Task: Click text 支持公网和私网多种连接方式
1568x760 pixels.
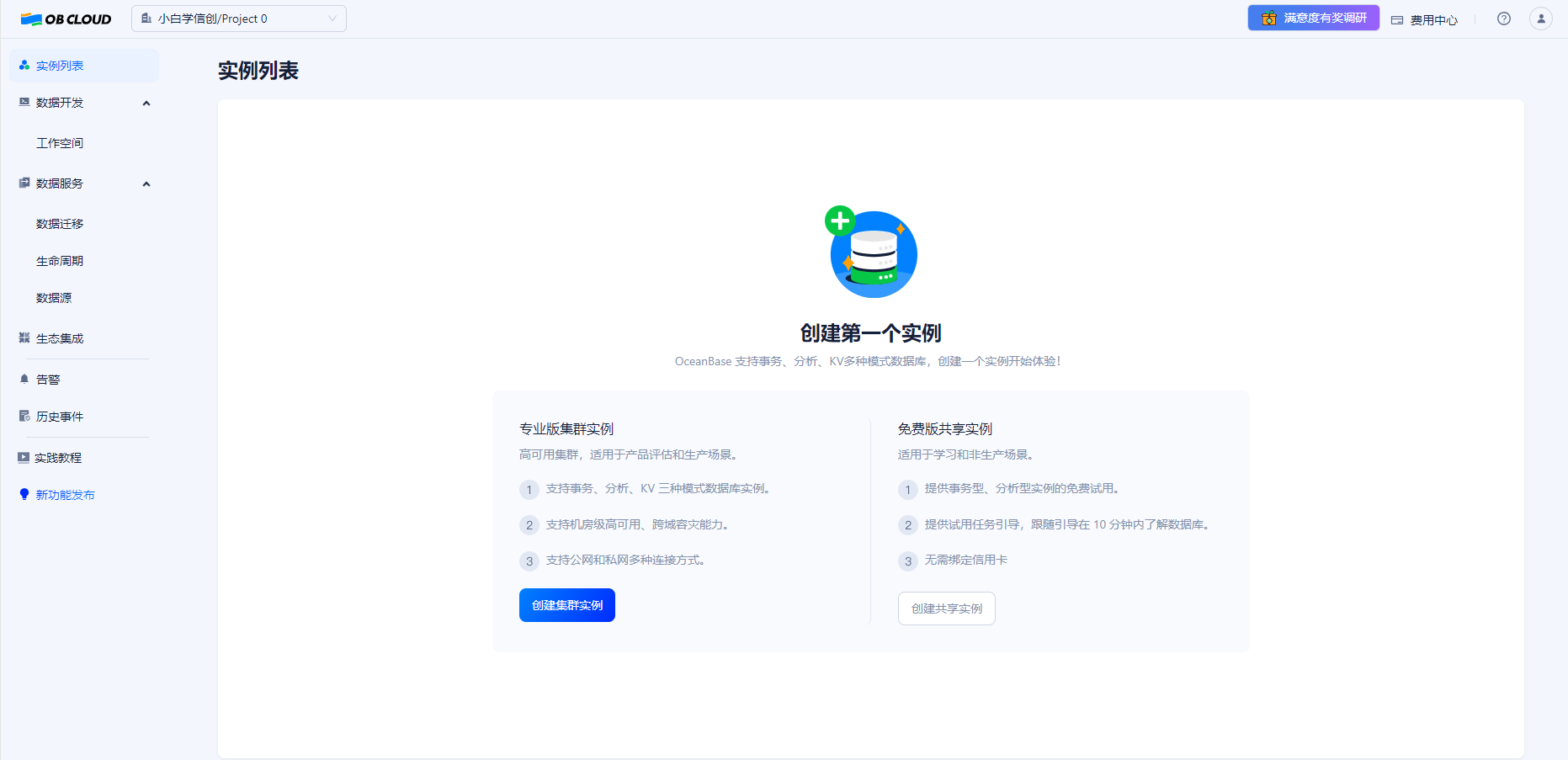Action: (625, 560)
